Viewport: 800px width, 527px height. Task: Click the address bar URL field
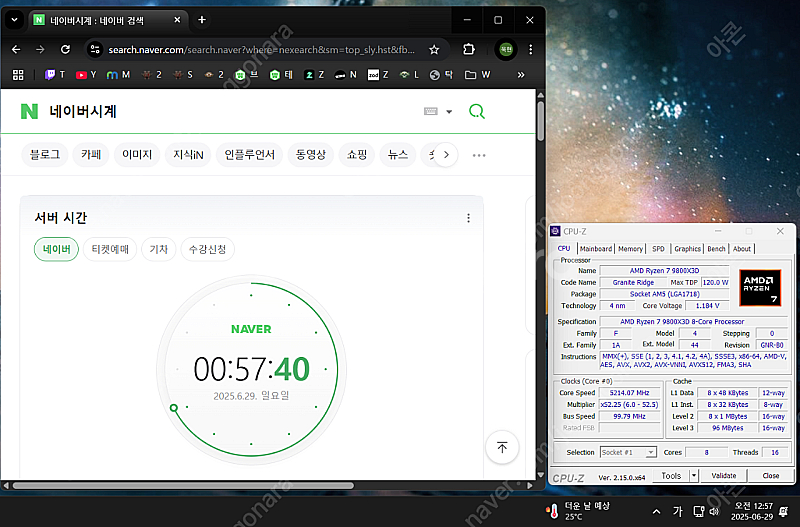pyautogui.click(x=262, y=49)
